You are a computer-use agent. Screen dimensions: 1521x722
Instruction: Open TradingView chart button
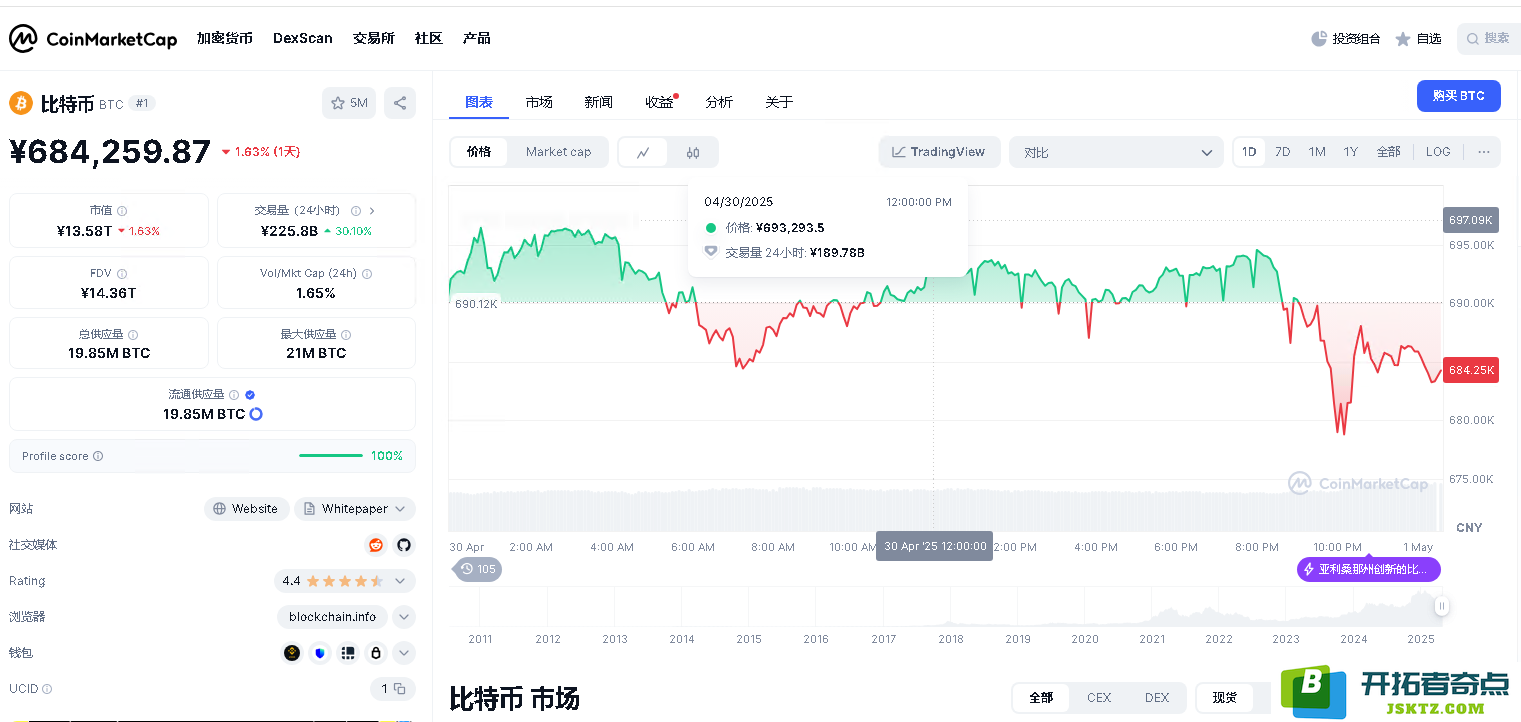pyautogui.click(x=939, y=152)
